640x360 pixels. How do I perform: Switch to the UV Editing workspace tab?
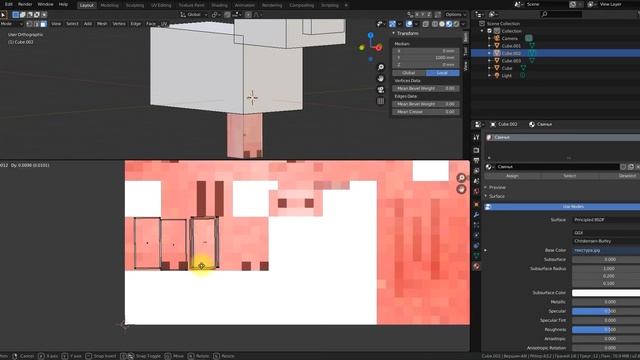tap(161, 5)
